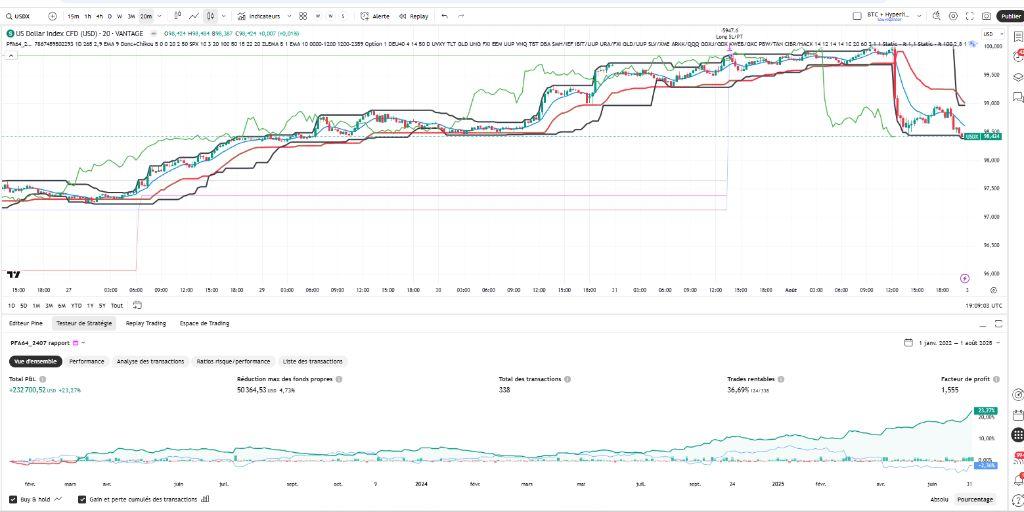
Task: Open the date range picker 1 janv. 2022
Action: pyautogui.click(x=952, y=342)
